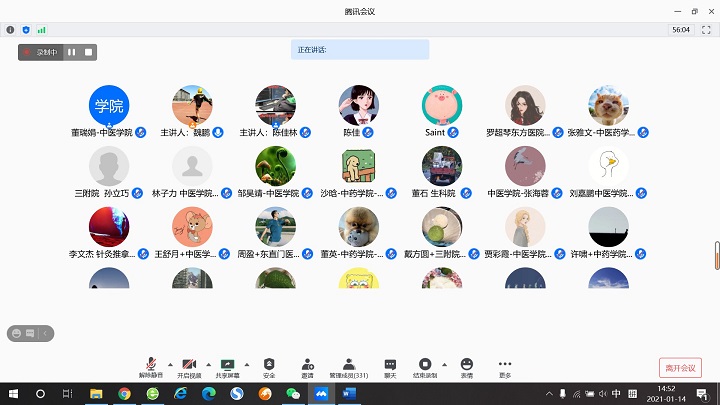720x405 pixels.
Task: Open 管理成员 participant list
Action: click(348, 366)
